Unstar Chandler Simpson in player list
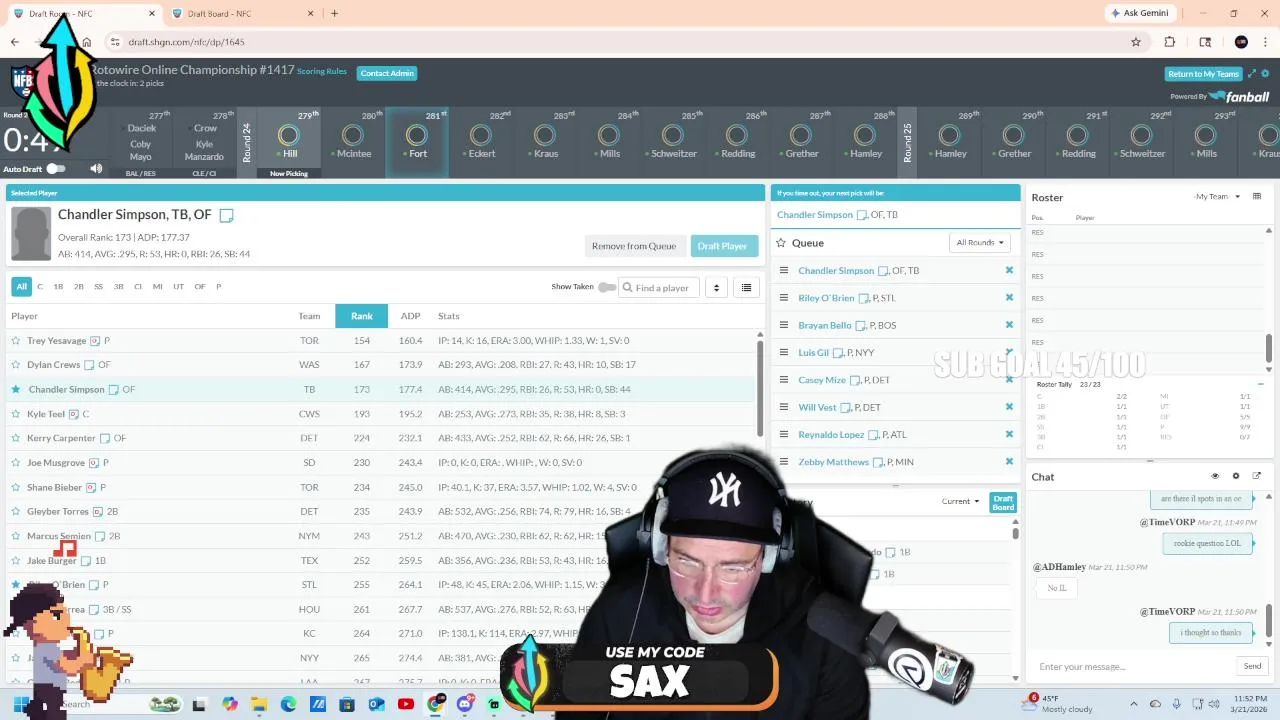1280x720 pixels. [x=16, y=389]
